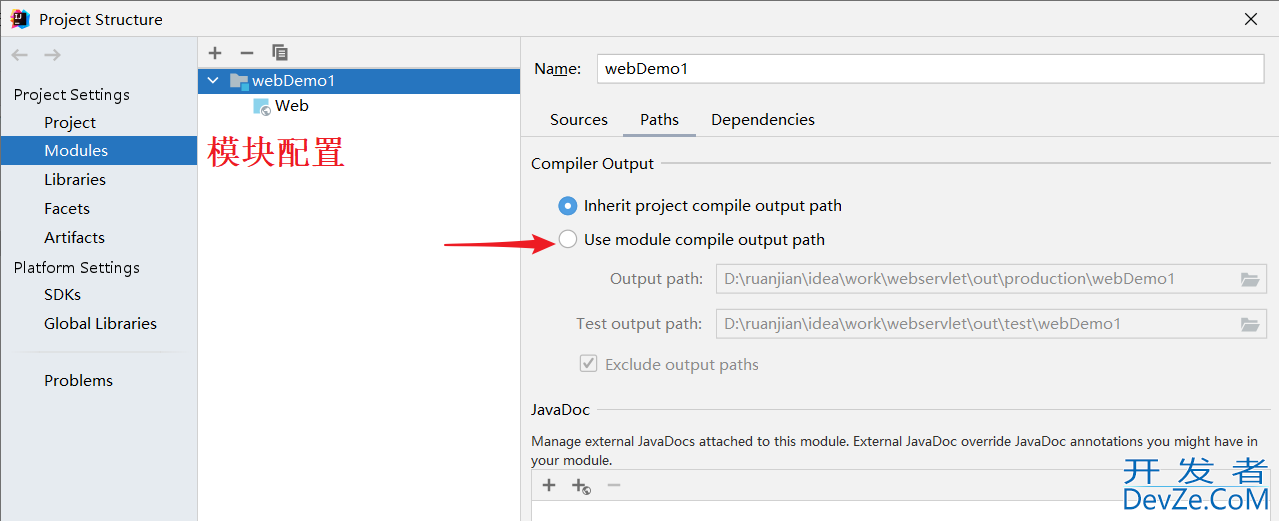Toggle Exclude output paths checkbox
Screen dimensions: 1279x521
[x=589, y=364]
